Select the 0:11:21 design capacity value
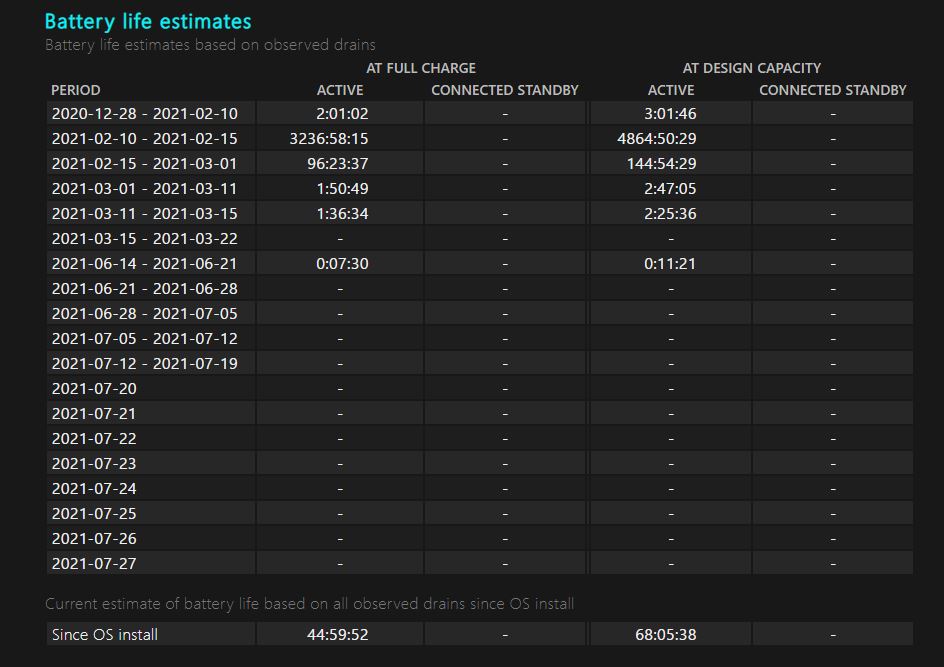The image size is (944, 667). [x=670, y=263]
